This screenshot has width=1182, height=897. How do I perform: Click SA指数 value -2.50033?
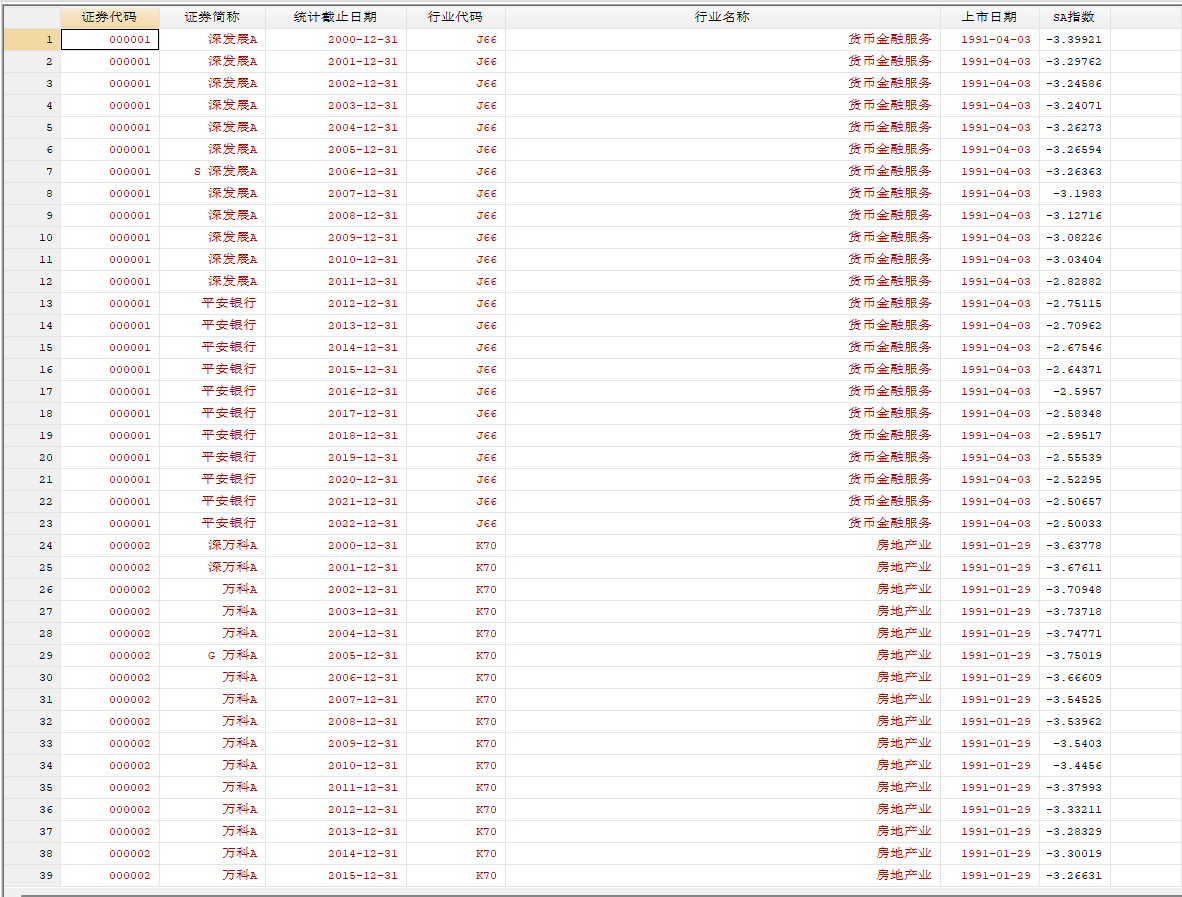[x=1073, y=523]
